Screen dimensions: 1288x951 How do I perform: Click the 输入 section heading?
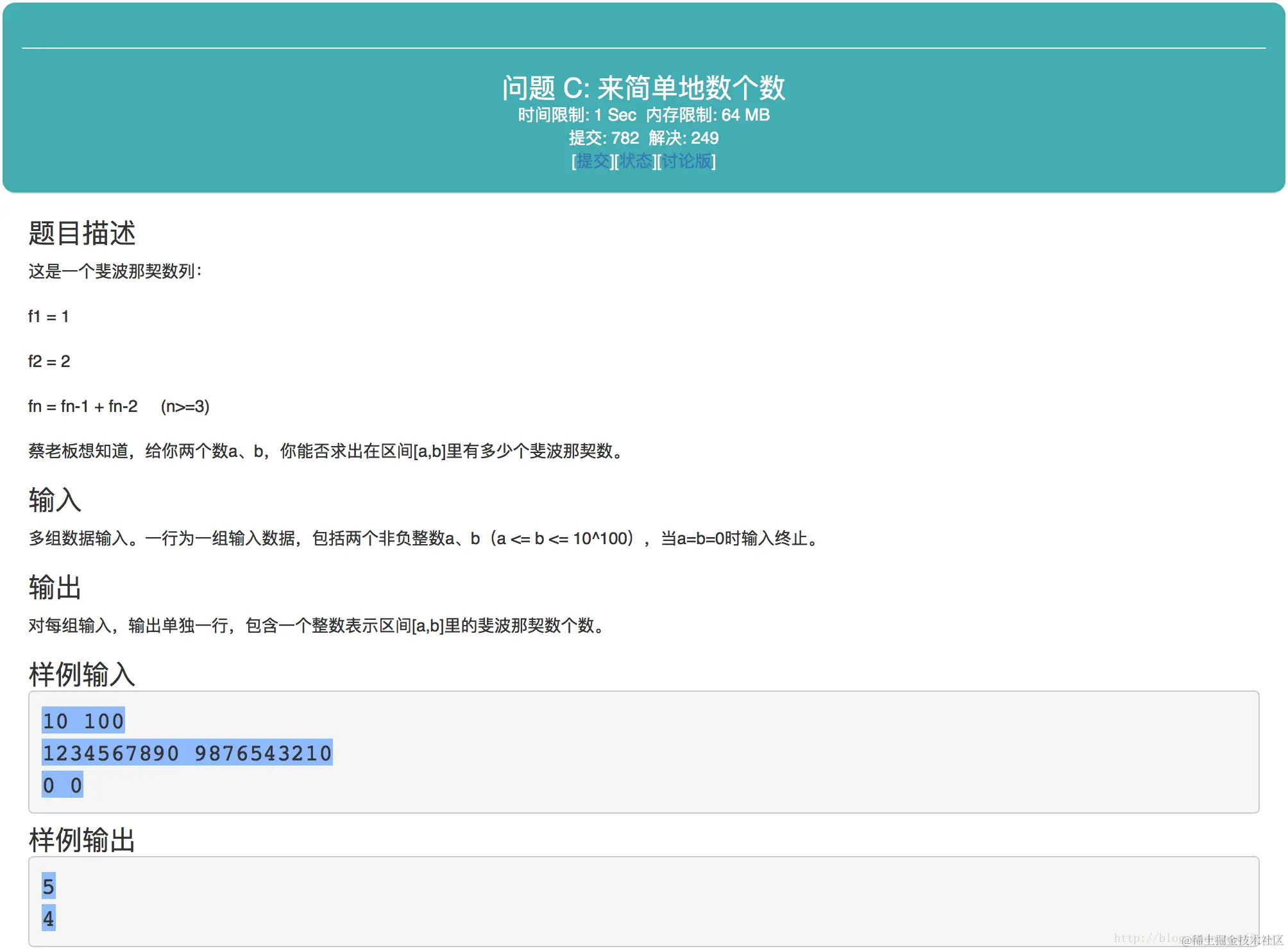click(55, 500)
